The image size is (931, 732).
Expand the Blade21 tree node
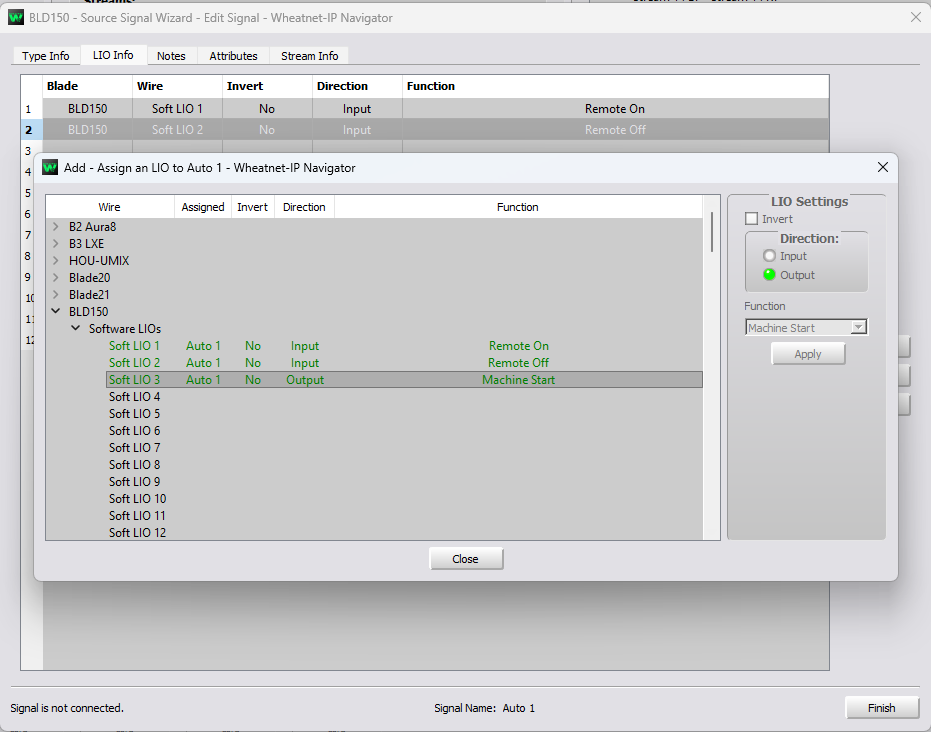pos(56,294)
